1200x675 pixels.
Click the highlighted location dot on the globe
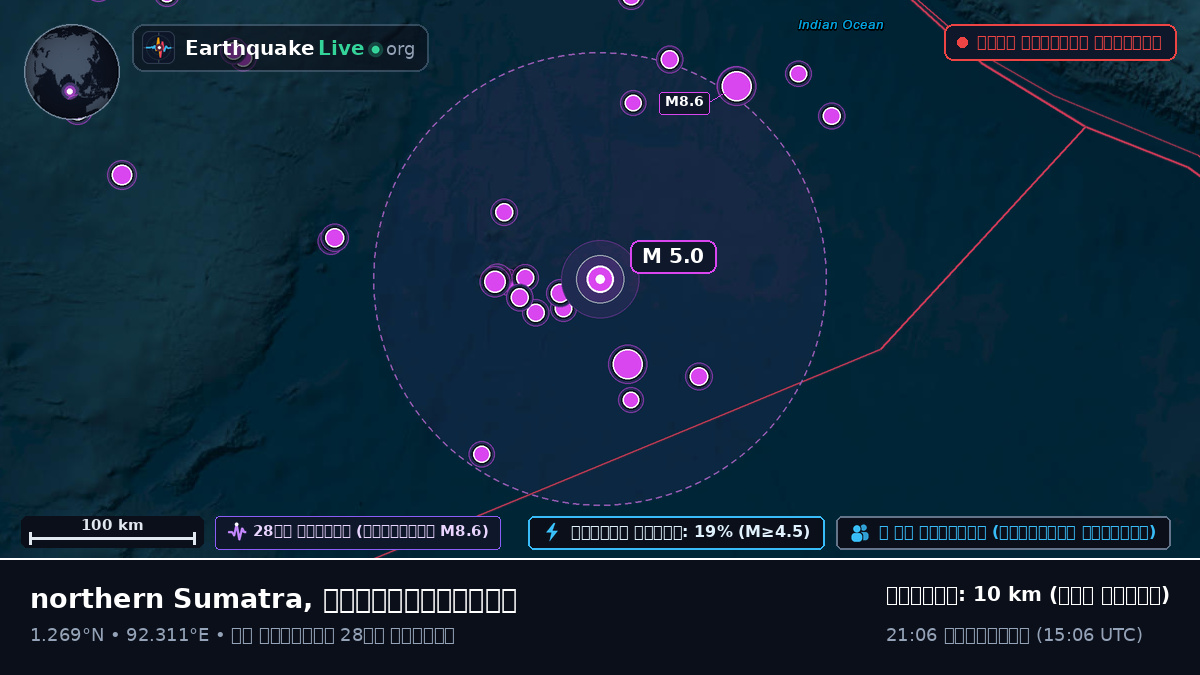click(70, 91)
